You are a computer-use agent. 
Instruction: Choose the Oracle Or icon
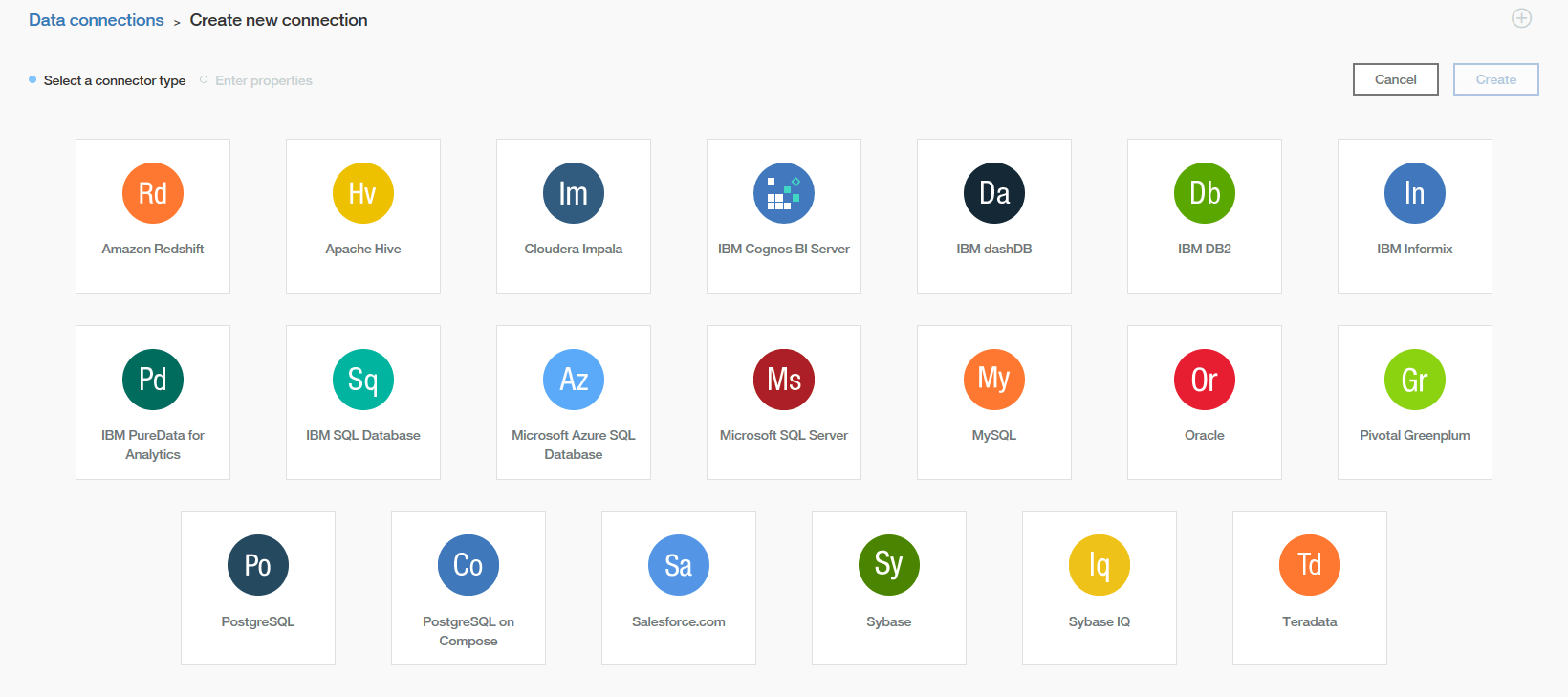(x=1205, y=380)
